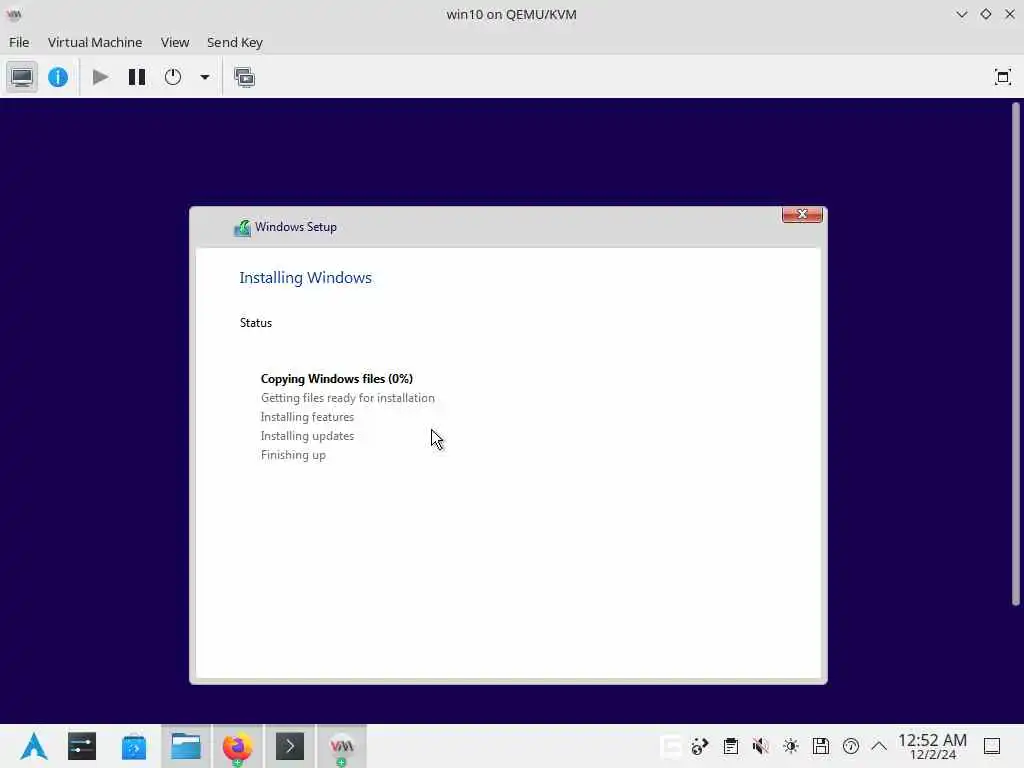Open virtual hardware details info
Image resolution: width=1024 pixels, height=768 pixels.
(58, 77)
